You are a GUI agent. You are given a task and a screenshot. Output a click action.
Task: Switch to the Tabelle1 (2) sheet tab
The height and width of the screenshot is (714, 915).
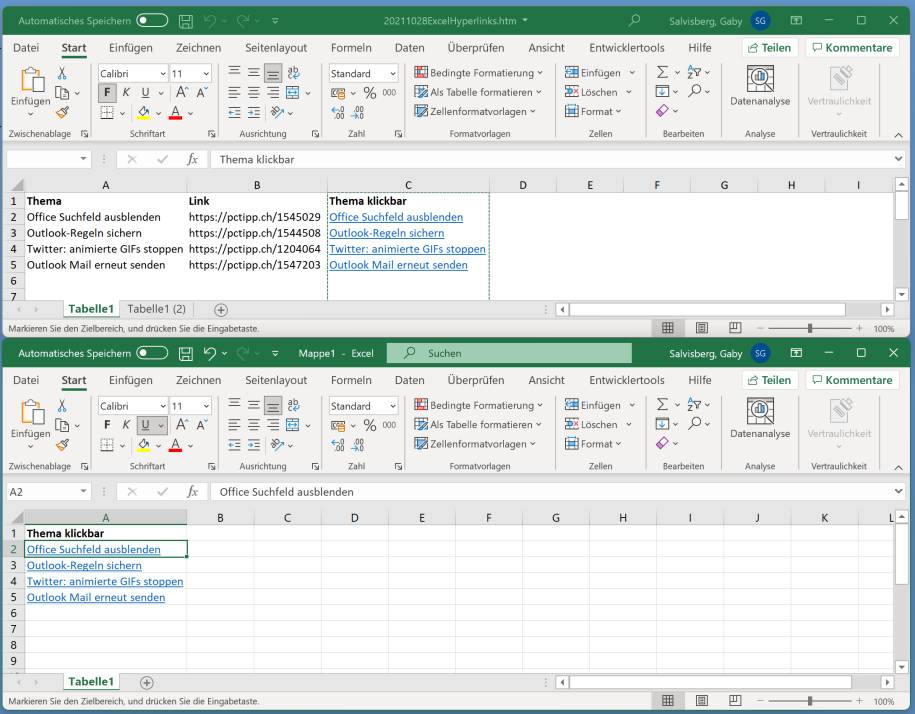pyautogui.click(x=157, y=309)
